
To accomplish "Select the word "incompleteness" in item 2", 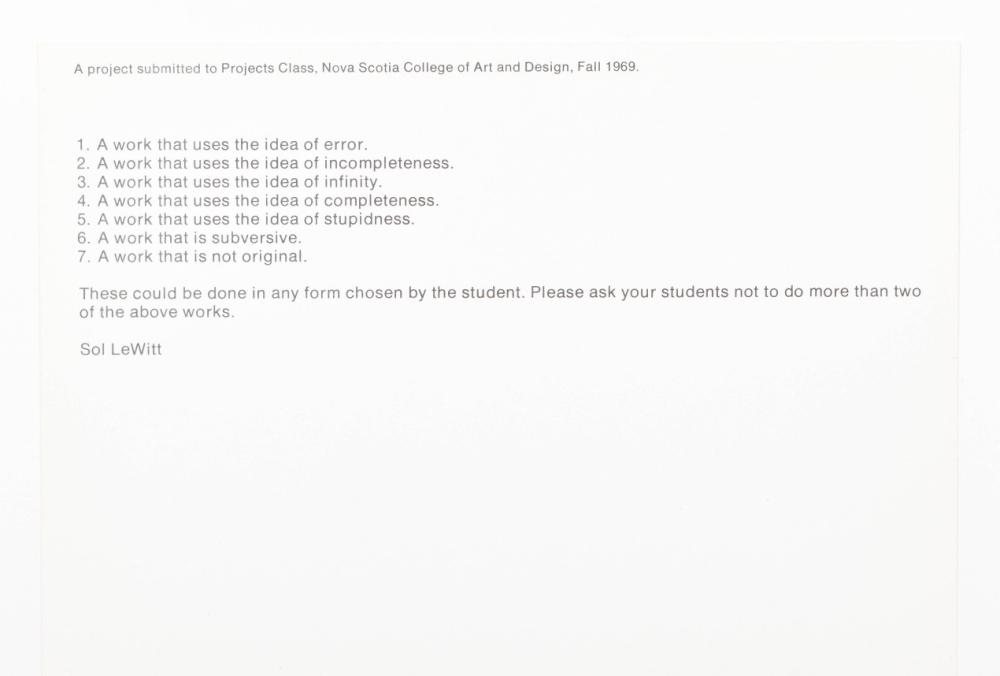I will coord(388,163).
